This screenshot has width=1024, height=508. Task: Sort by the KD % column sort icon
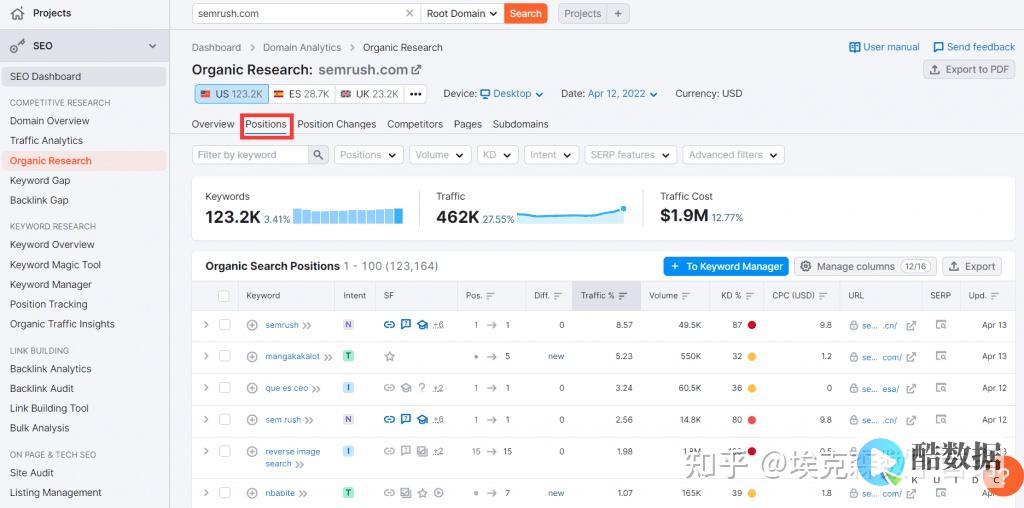click(x=750, y=296)
